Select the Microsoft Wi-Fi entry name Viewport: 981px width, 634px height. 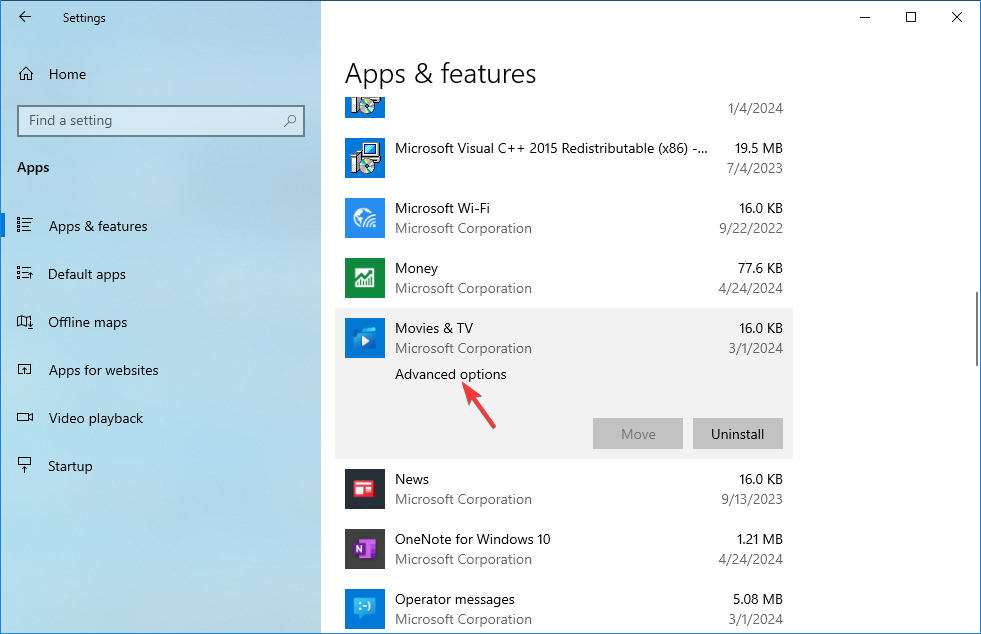[x=442, y=208]
